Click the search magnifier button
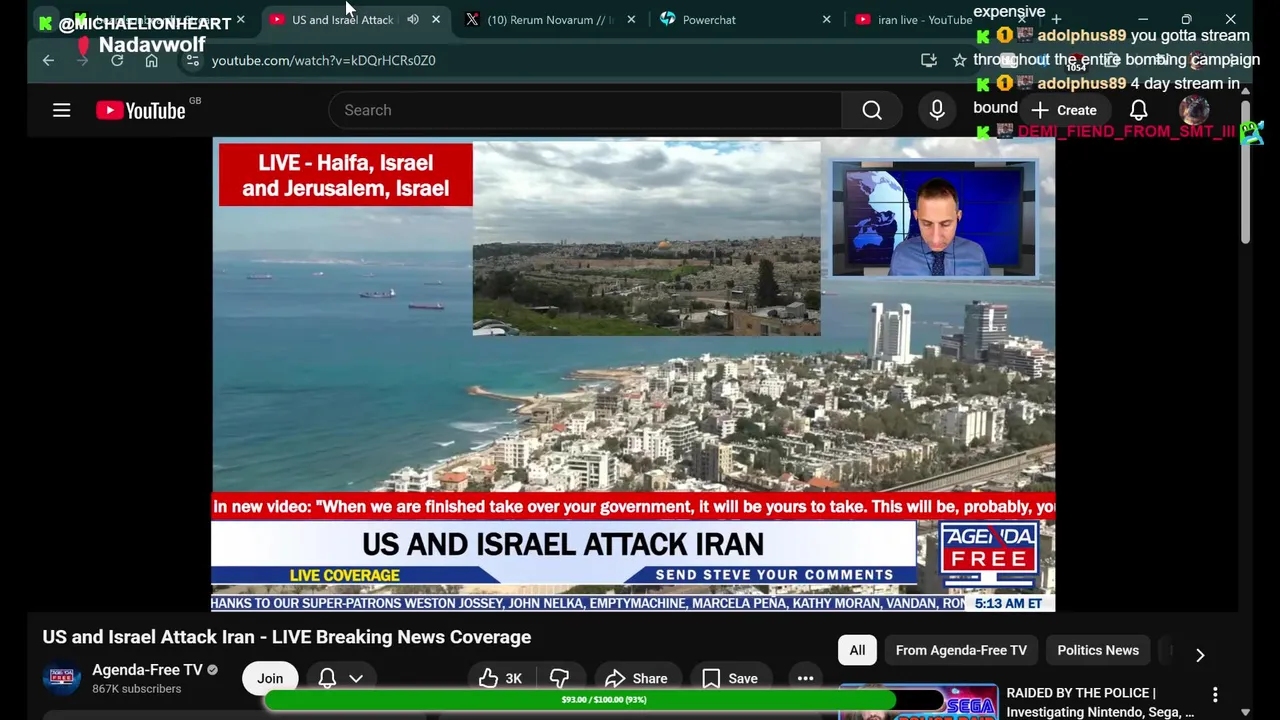 click(872, 110)
